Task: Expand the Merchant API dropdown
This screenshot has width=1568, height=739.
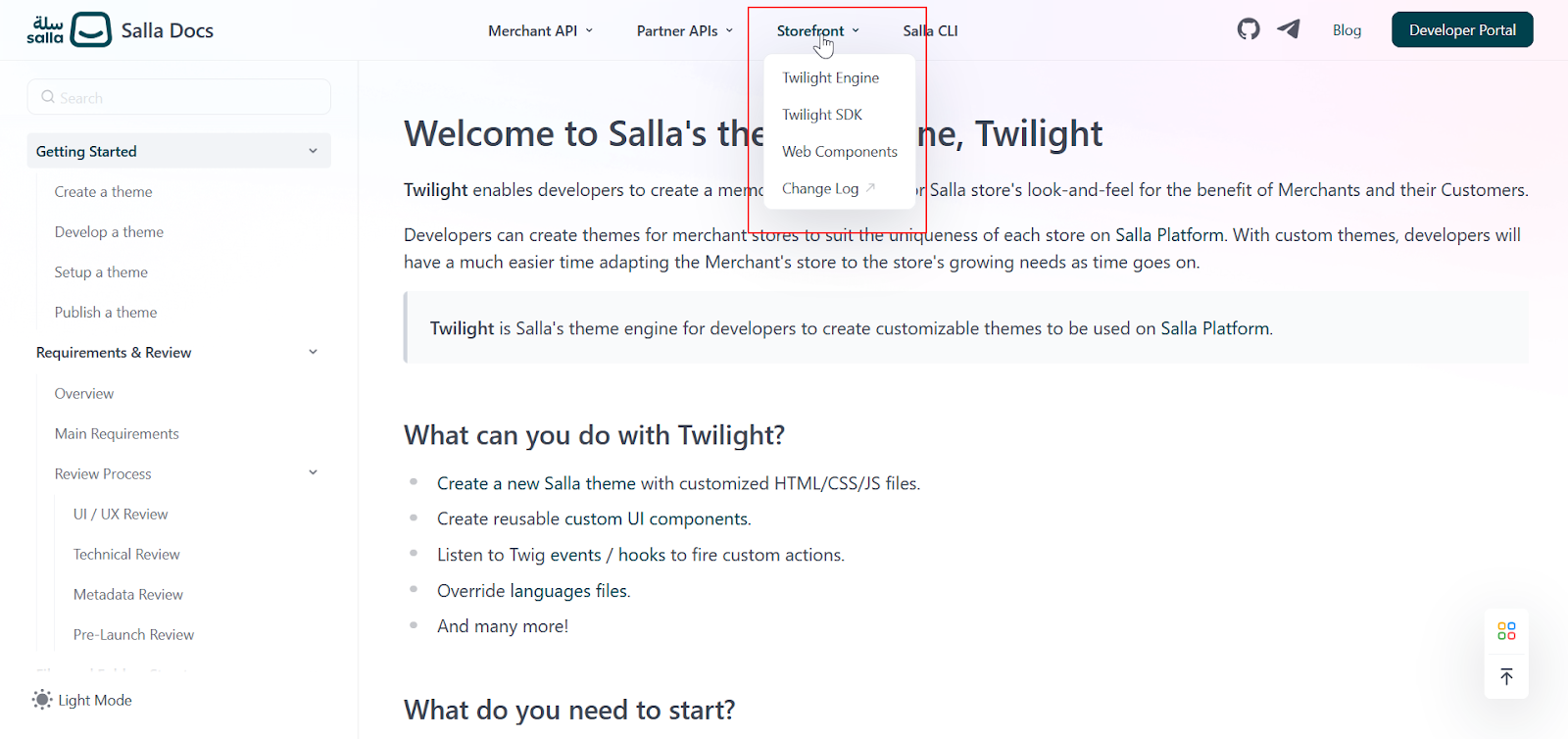Action: coord(540,30)
